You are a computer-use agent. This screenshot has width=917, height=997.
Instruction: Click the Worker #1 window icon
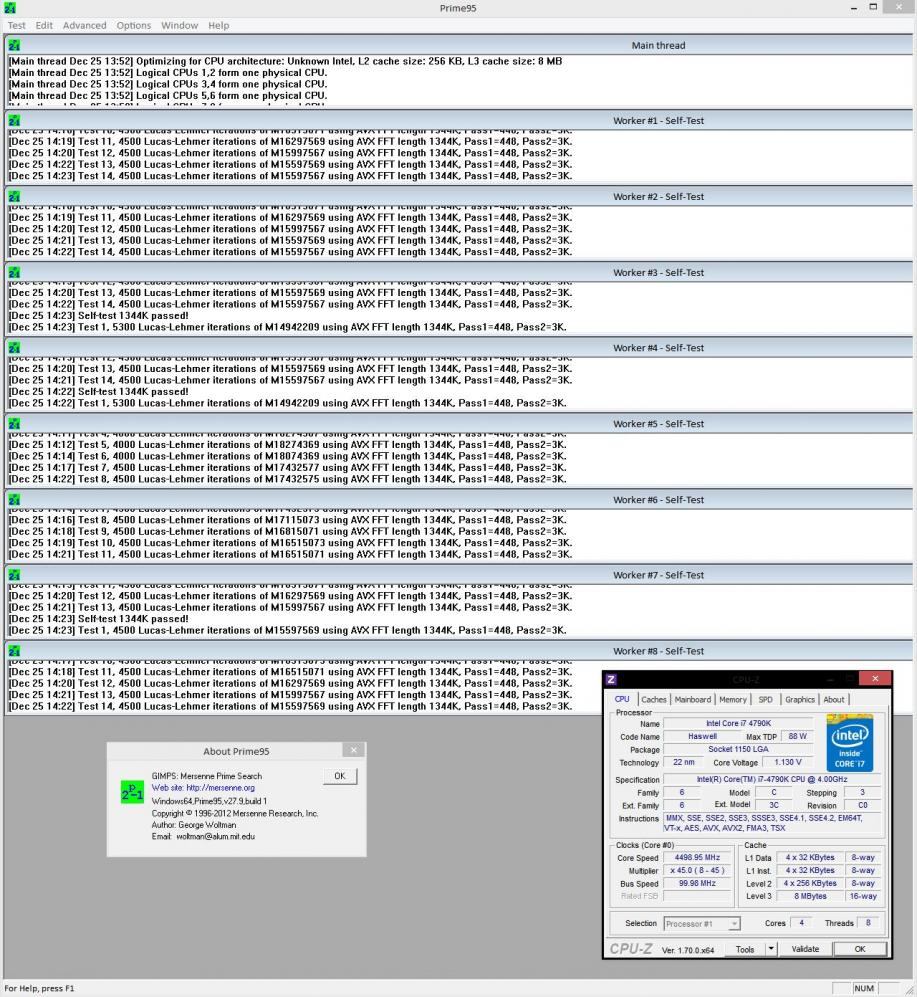(14, 120)
